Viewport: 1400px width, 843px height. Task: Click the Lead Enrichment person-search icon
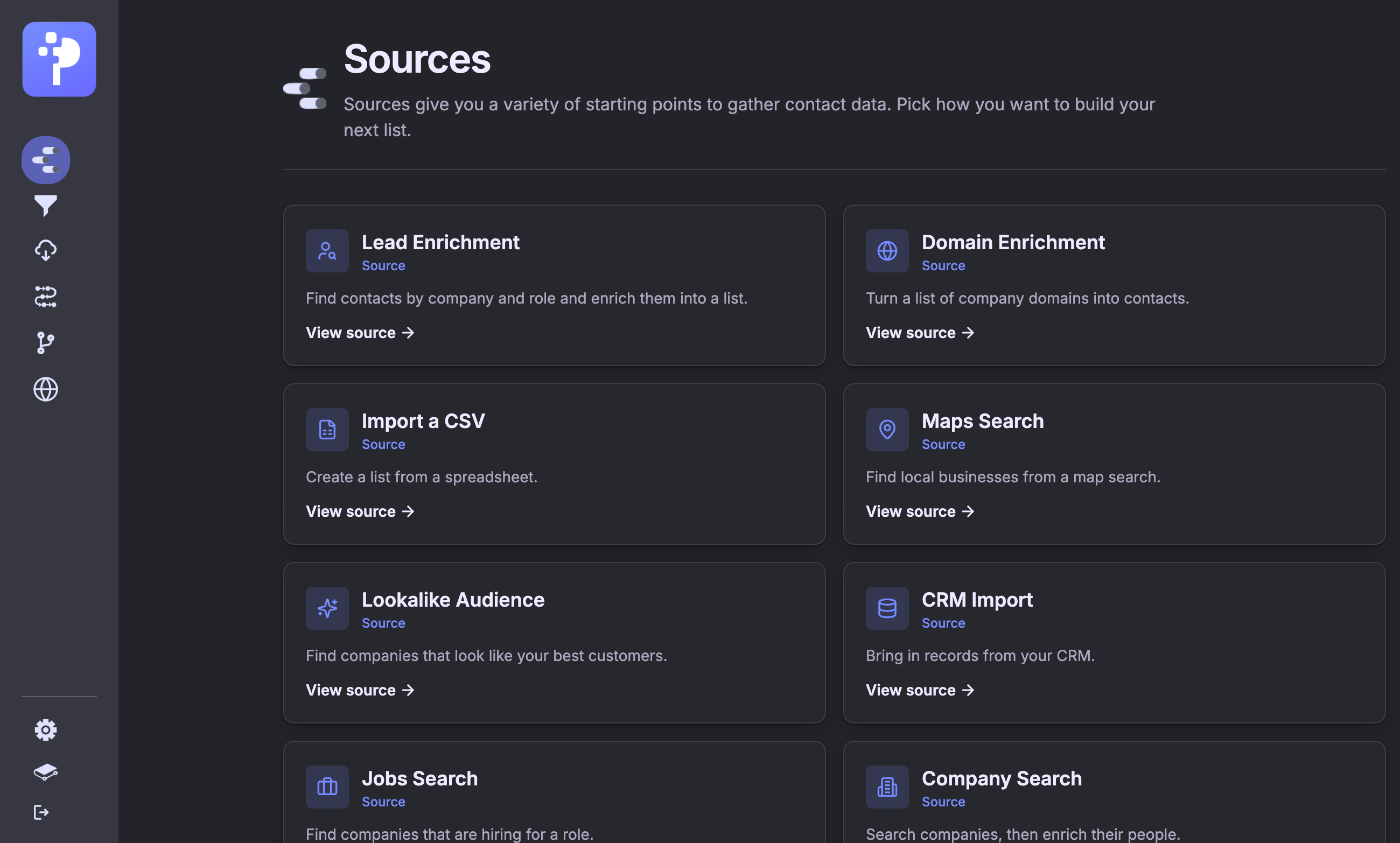[327, 251]
